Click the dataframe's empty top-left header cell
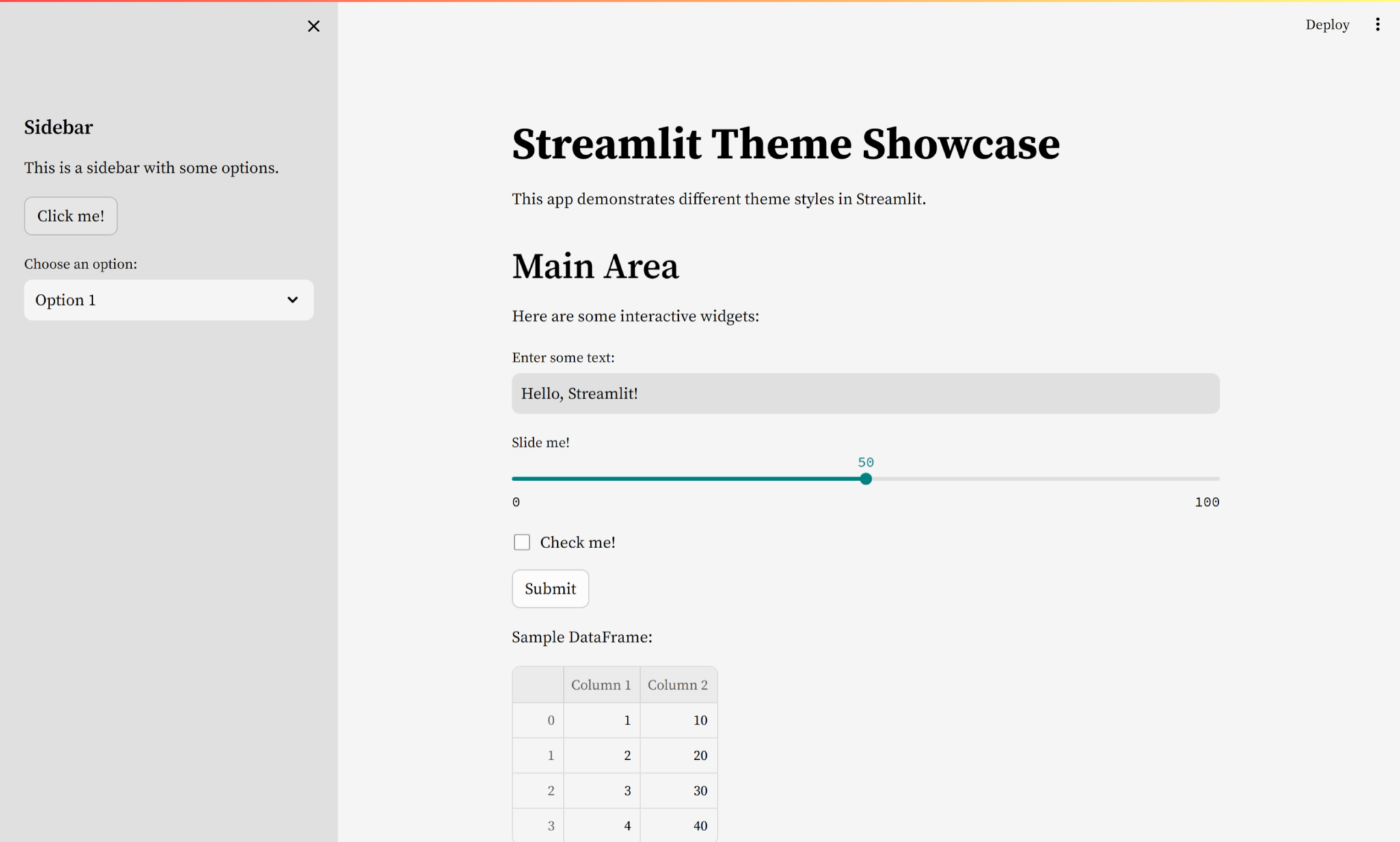The width and height of the screenshot is (1400, 842). 538,685
